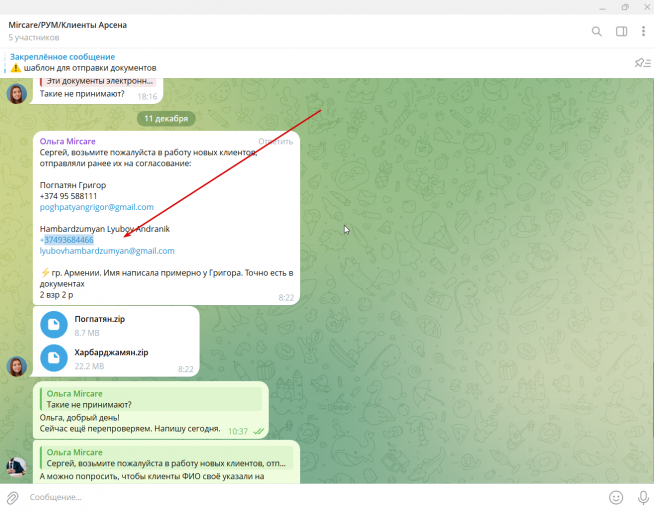
Task: Open Sergey's avatar at bottom of chat
Action: pos(17,467)
